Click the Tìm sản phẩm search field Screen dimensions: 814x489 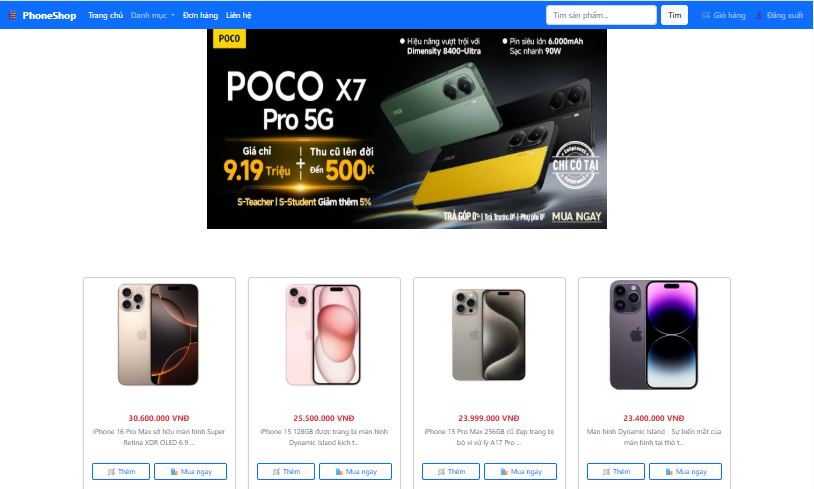tap(601, 16)
